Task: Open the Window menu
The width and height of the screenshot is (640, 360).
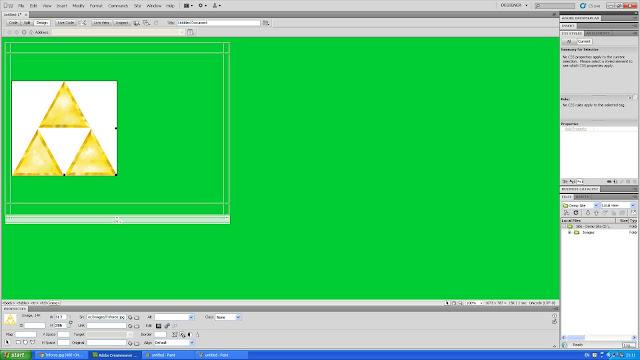Action: pyautogui.click(x=154, y=6)
